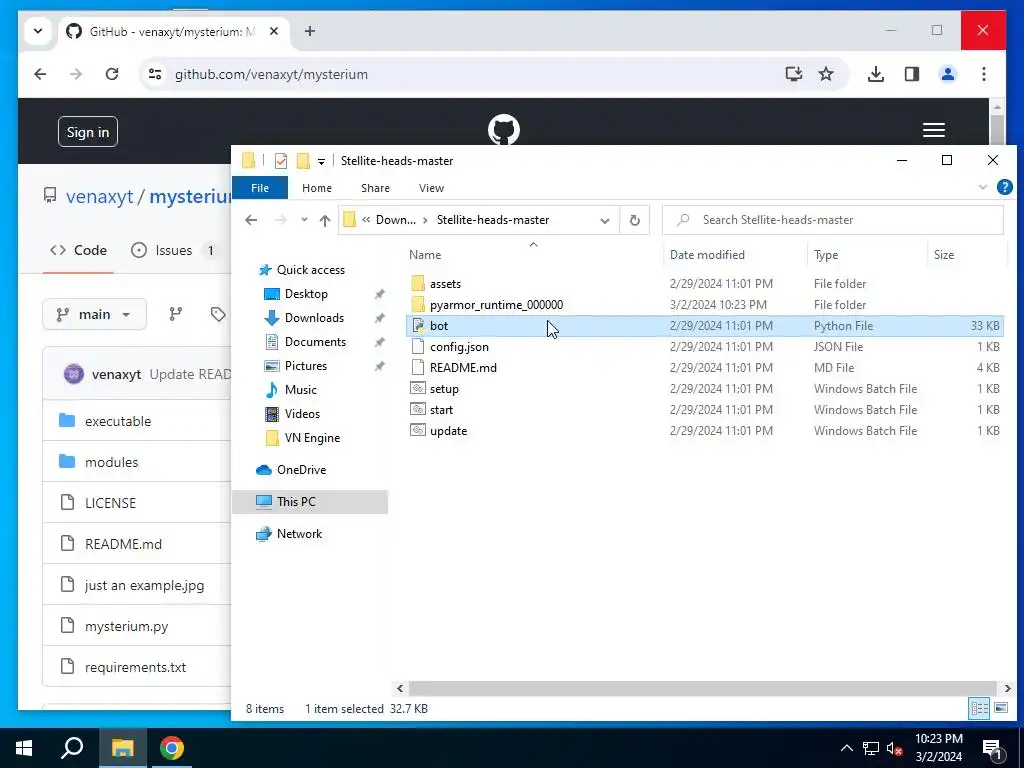Bookmark this page with star icon
This screenshot has height=768, width=1024.
(x=826, y=74)
